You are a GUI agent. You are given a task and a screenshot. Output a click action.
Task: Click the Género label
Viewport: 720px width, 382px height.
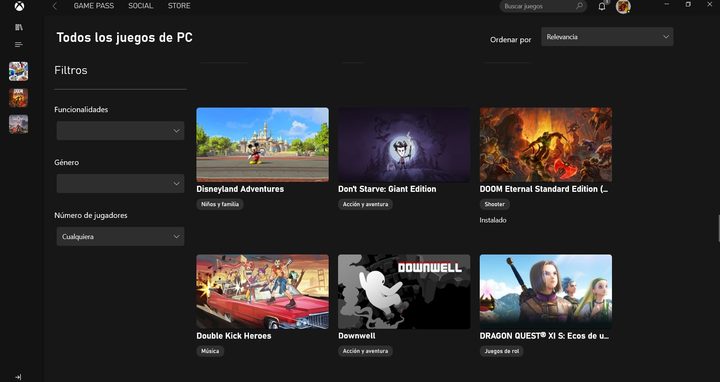pyautogui.click(x=67, y=163)
